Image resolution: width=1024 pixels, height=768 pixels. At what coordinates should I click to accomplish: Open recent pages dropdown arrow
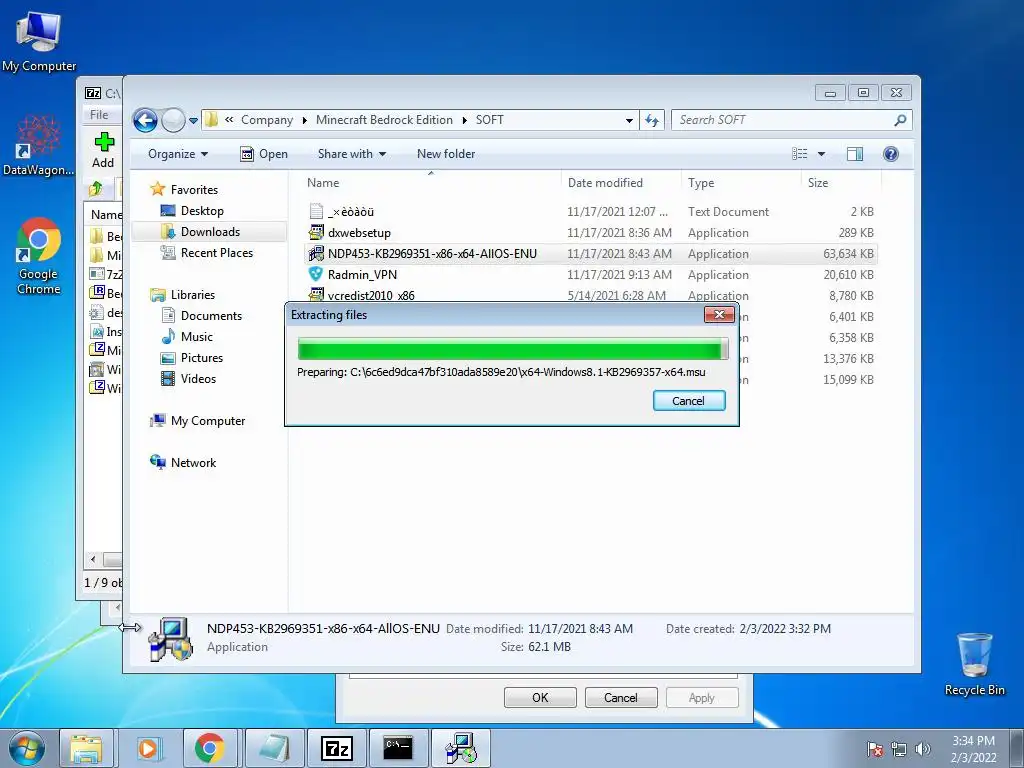tap(193, 121)
